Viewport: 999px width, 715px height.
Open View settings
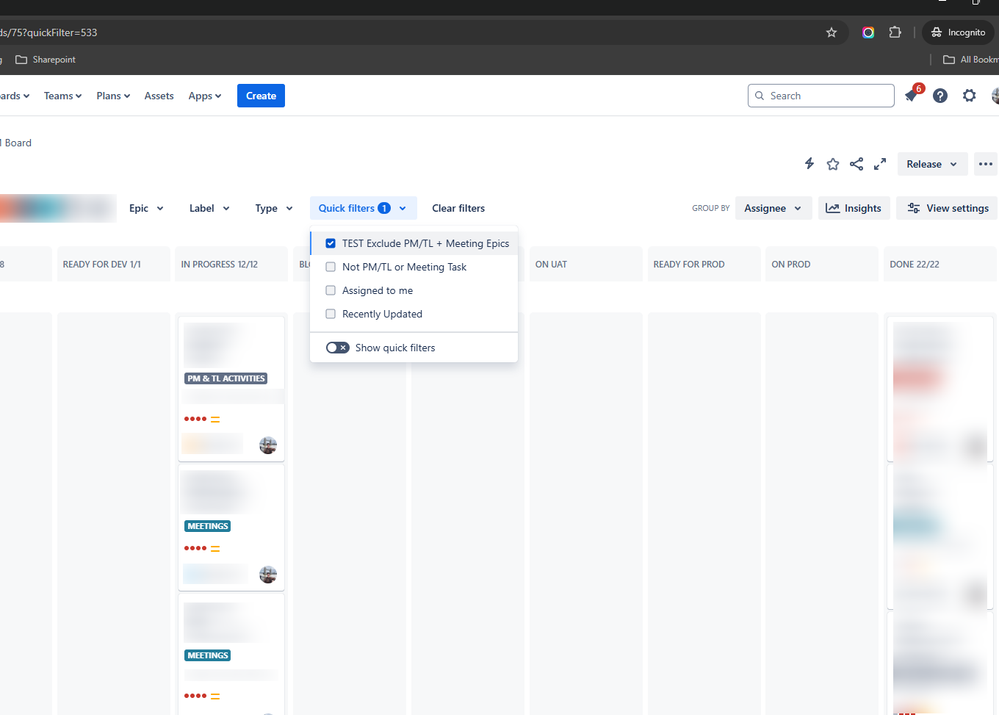948,208
